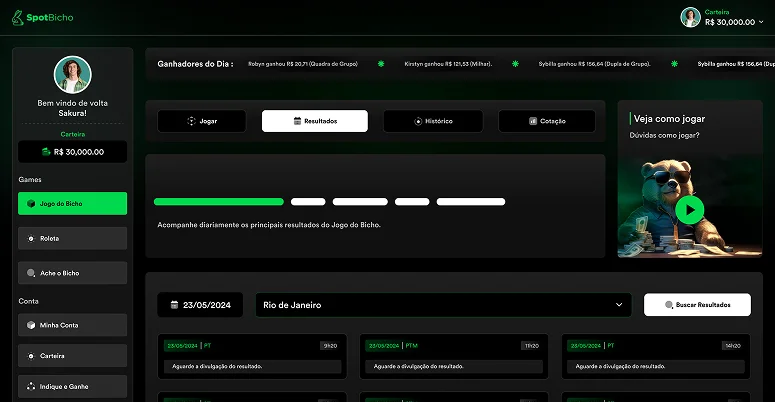The height and width of the screenshot is (402, 775).
Task: Click the green progress bar segment
Action: 219,202
